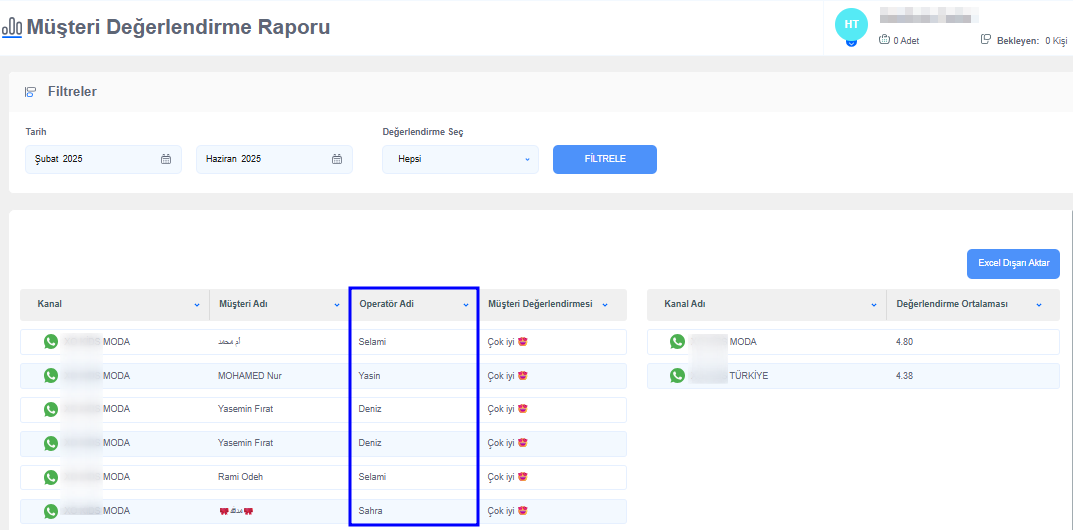Viewport: 1073px width, 530px height.
Task: Open the Değerlendirme Seç dropdown showing Hepsi
Action: (461, 159)
